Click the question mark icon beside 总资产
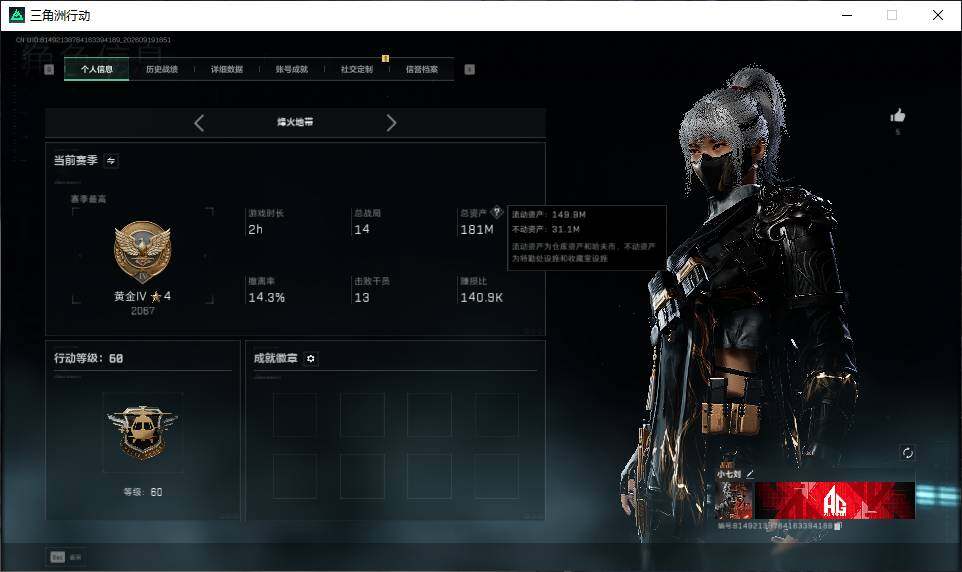Image resolution: width=962 pixels, height=572 pixels. pos(496,212)
